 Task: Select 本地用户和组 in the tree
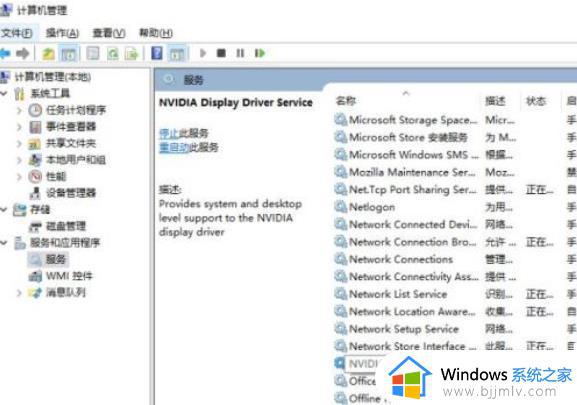click(x=76, y=160)
